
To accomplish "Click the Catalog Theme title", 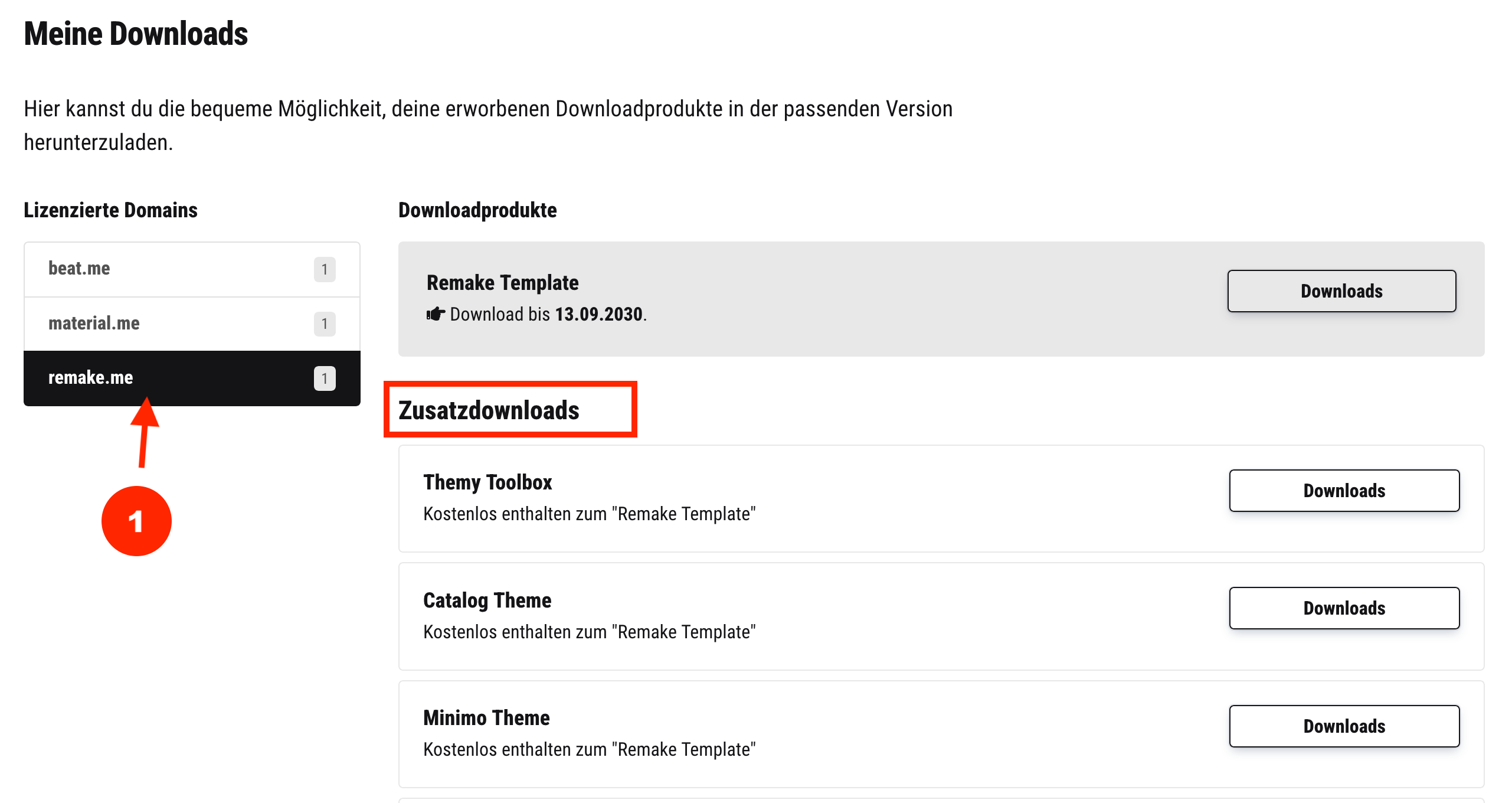I will [x=487, y=600].
